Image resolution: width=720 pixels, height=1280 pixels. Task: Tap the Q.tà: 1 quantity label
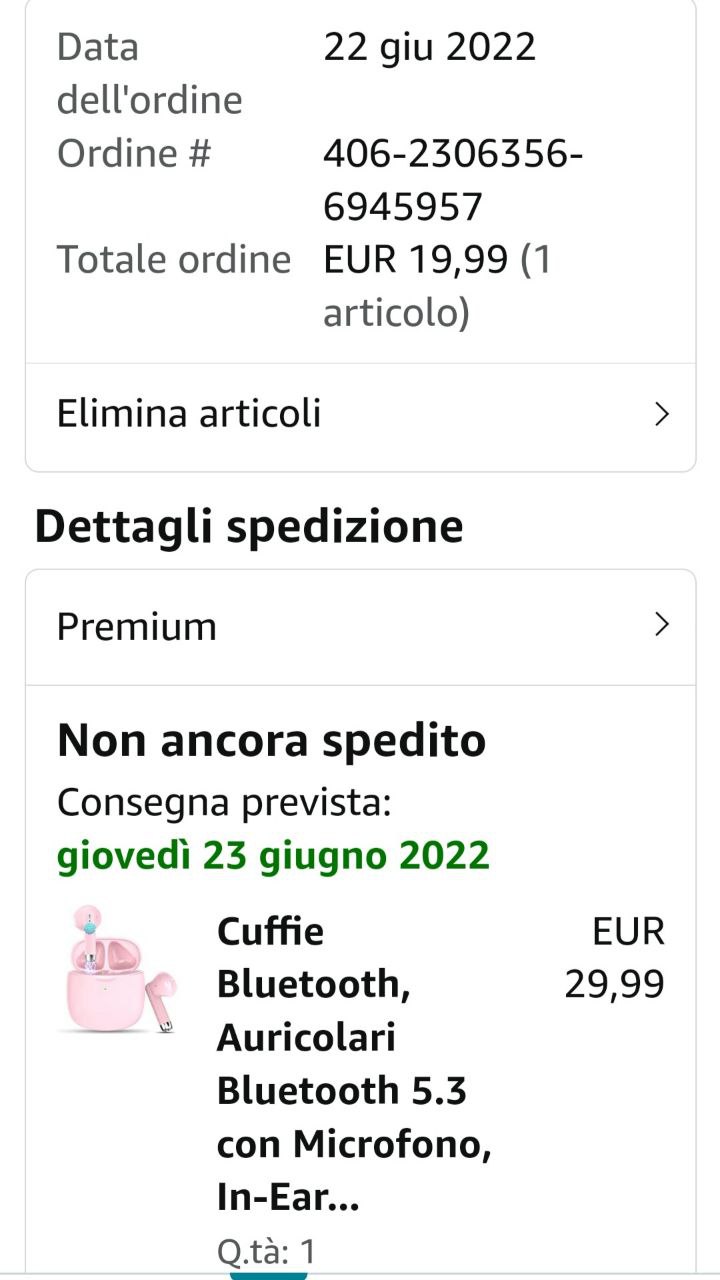tap(266, 1251)
